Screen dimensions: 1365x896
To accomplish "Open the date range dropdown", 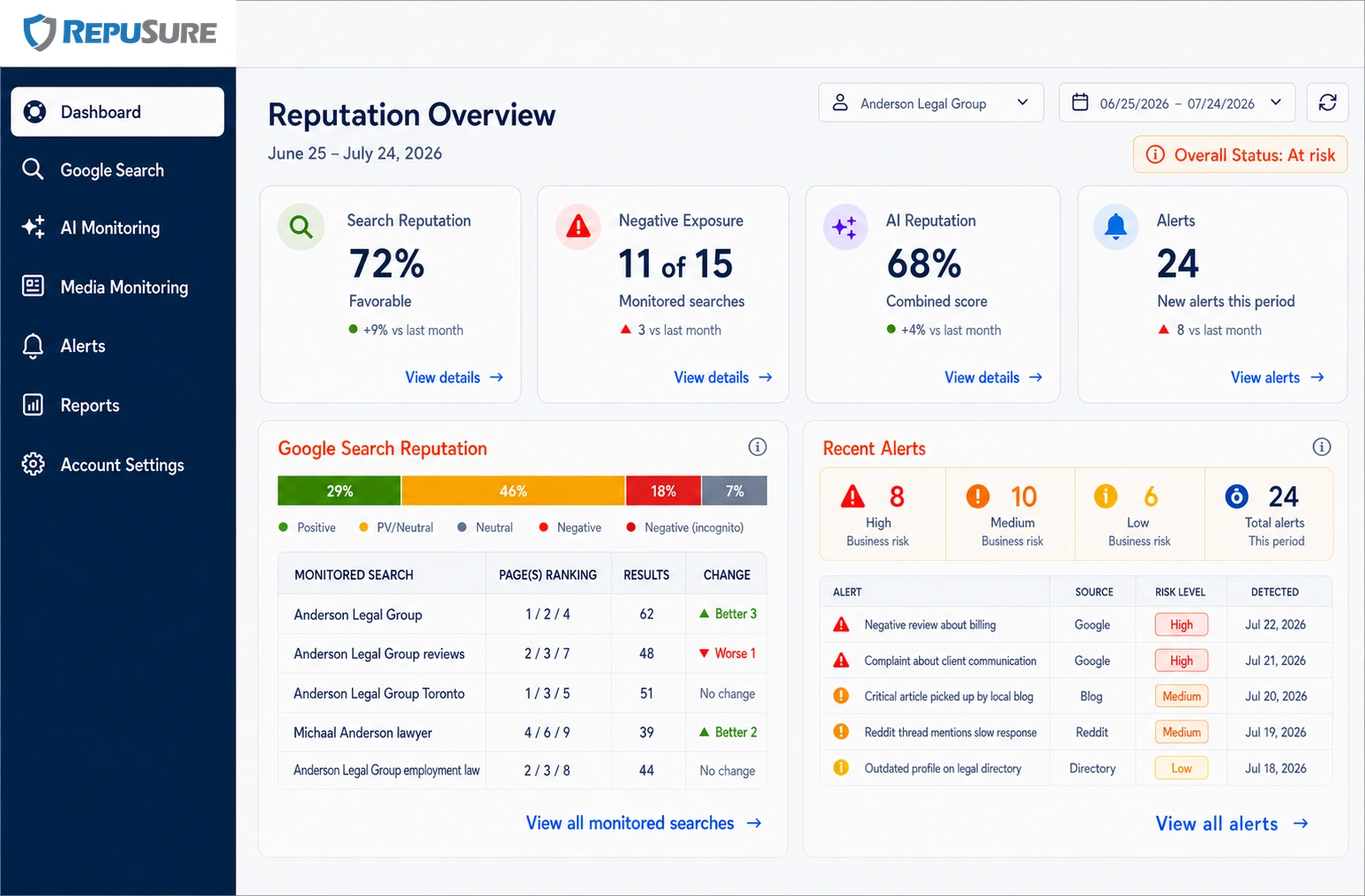I will click(1177, 103).
